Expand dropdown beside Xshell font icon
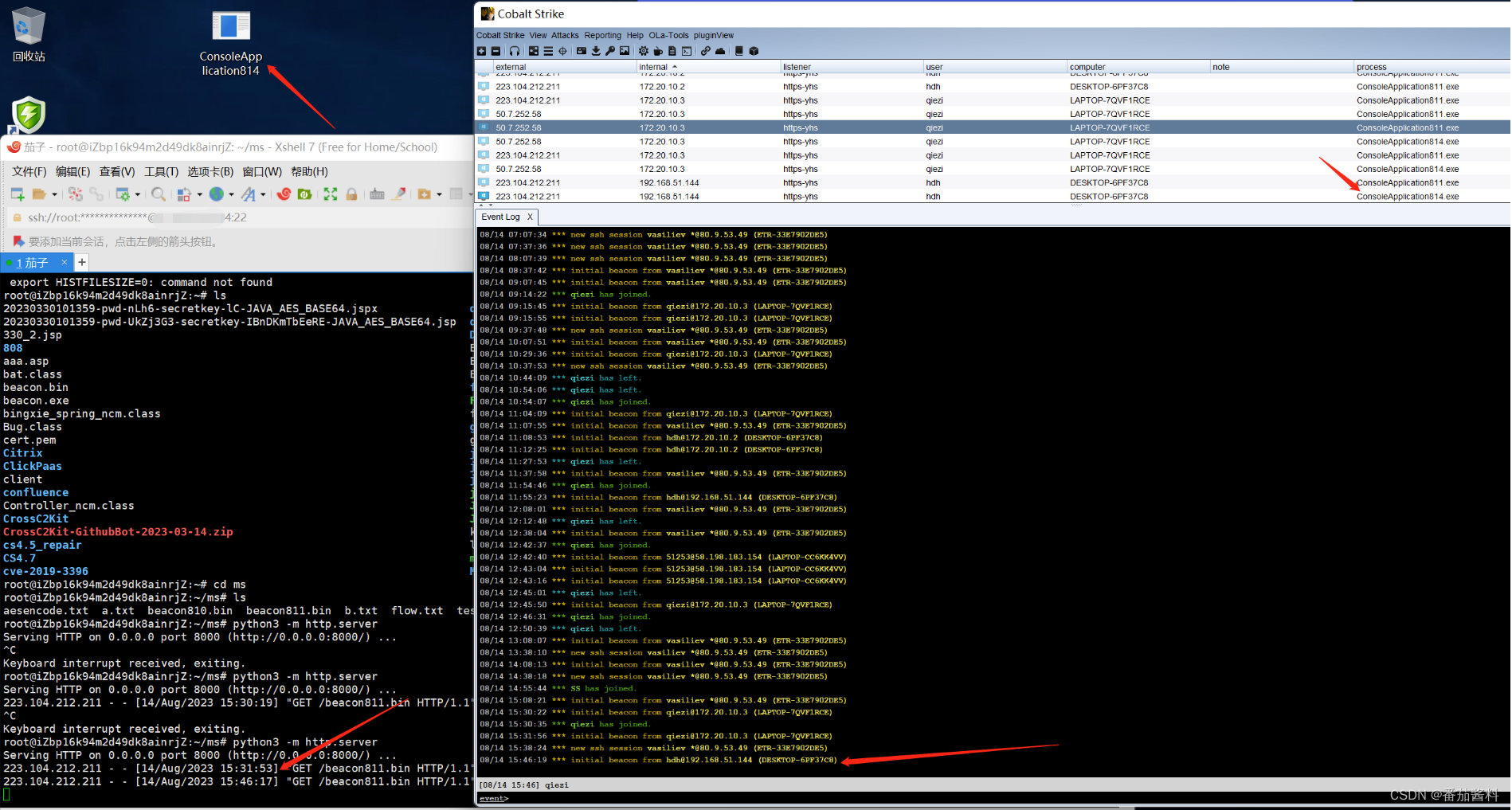The image size is (1512, 810). [263, 194]
